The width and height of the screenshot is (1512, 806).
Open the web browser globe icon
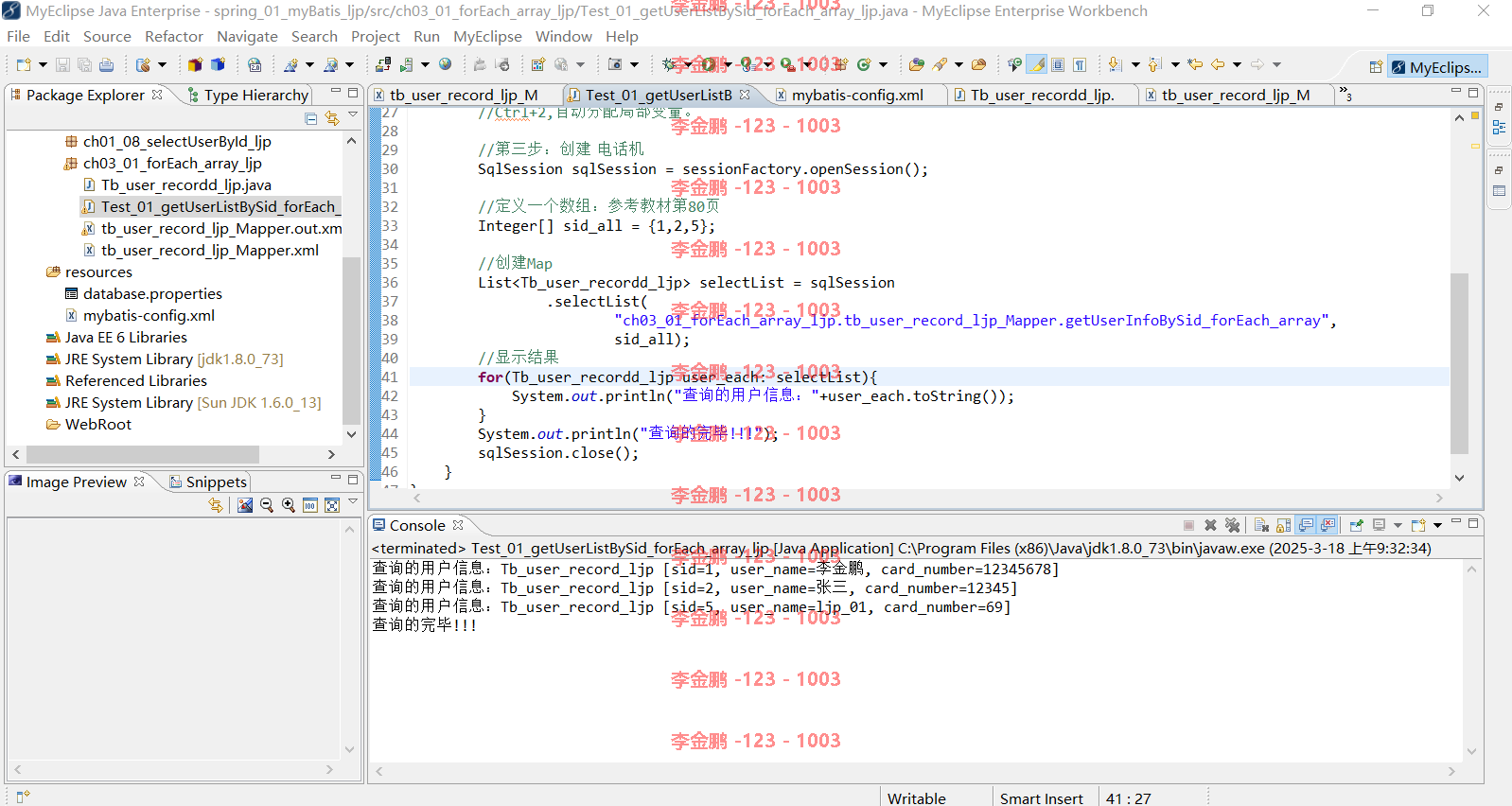[445, 64]
